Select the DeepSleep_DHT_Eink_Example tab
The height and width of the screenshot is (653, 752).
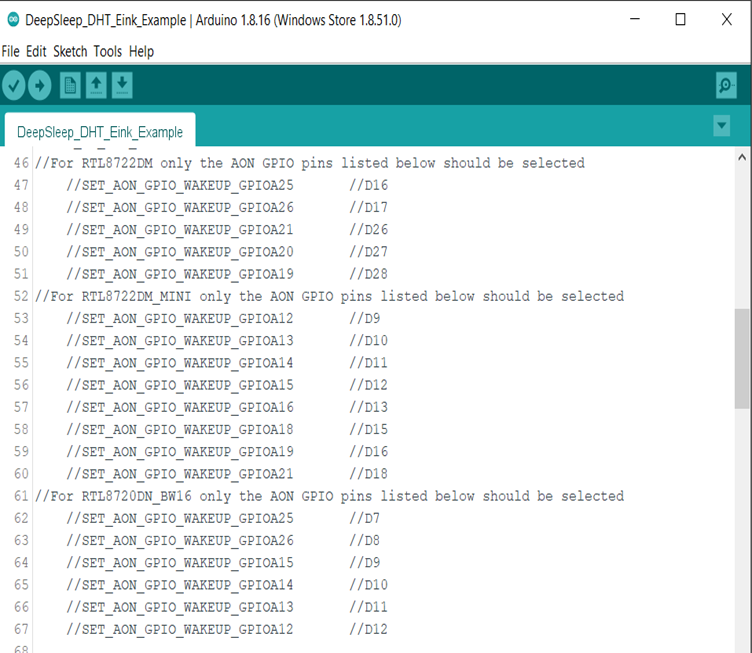coord(100,130)
